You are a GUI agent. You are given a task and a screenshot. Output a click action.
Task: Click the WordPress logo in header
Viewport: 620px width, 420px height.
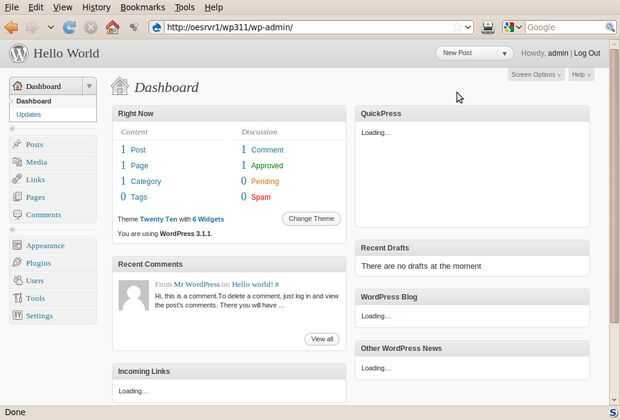[18, 53]
